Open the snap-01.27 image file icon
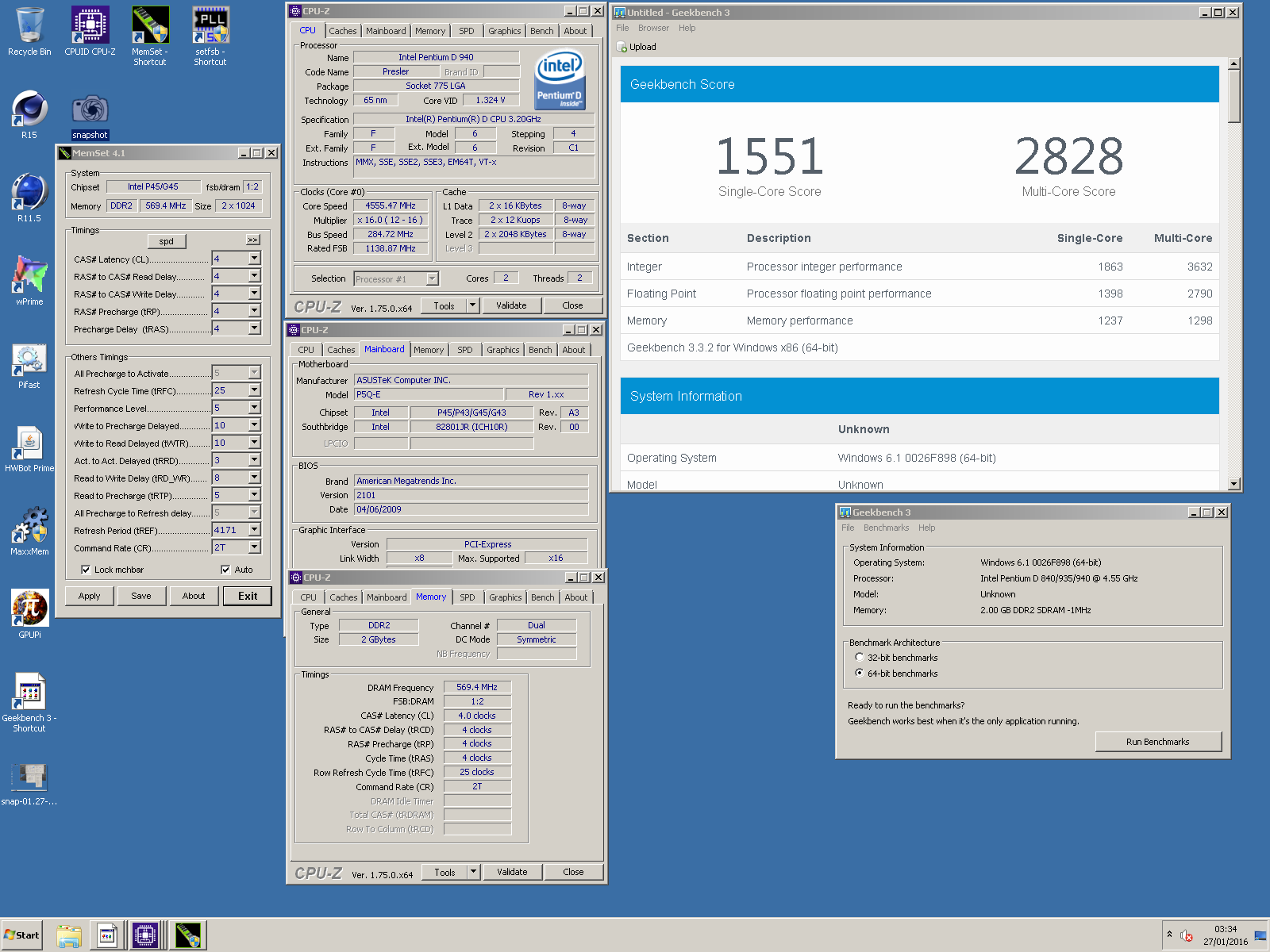This screenshot has height=952, width=1270. 29,784
